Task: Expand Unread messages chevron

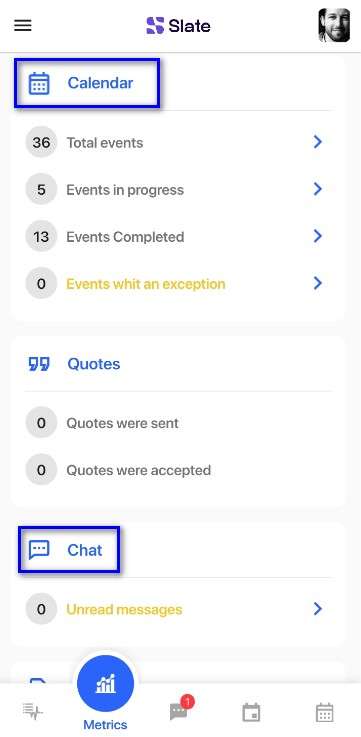Action: pos(318,609)
